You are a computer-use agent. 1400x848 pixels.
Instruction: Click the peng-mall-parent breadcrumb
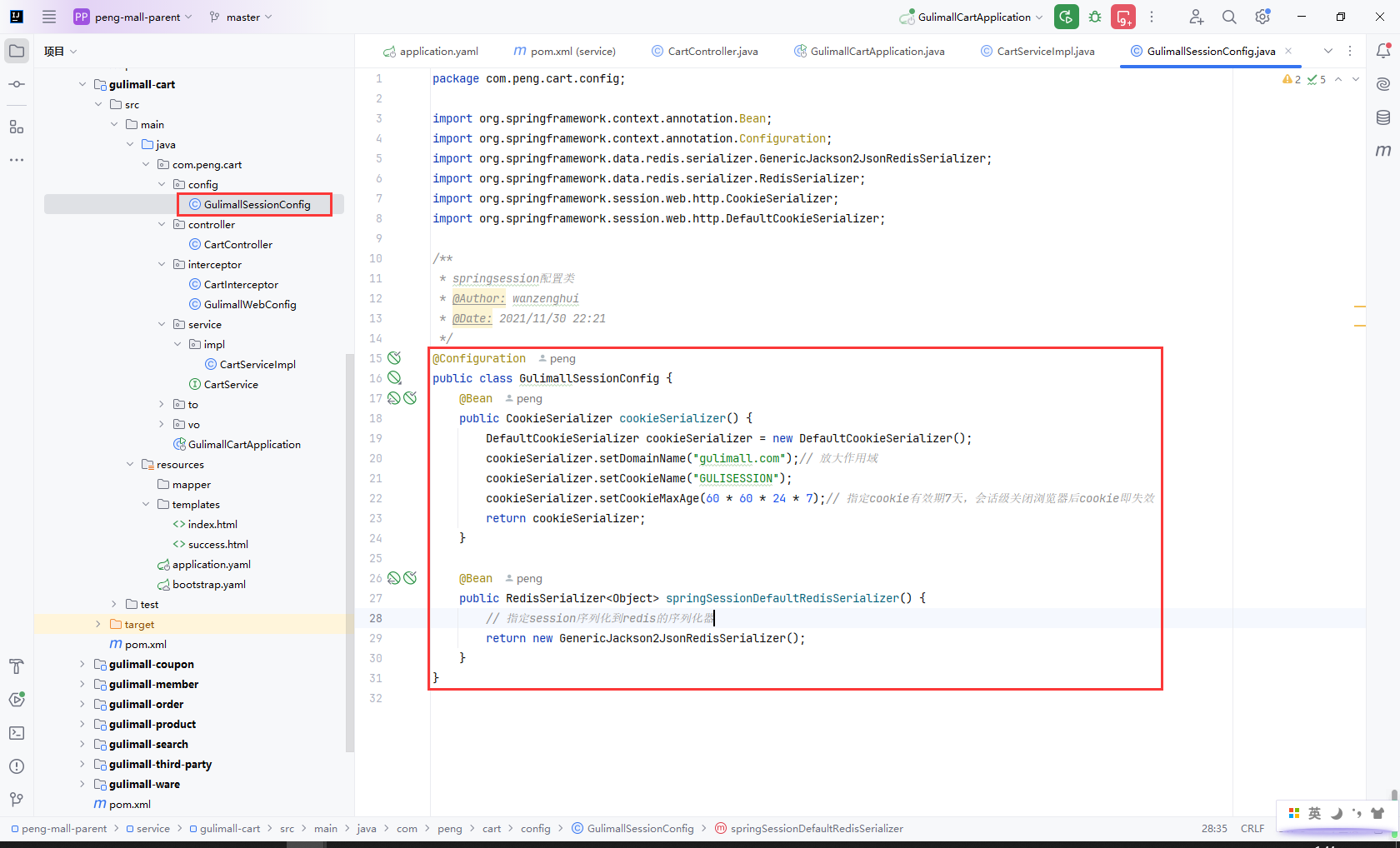click(x=59, y=828)
